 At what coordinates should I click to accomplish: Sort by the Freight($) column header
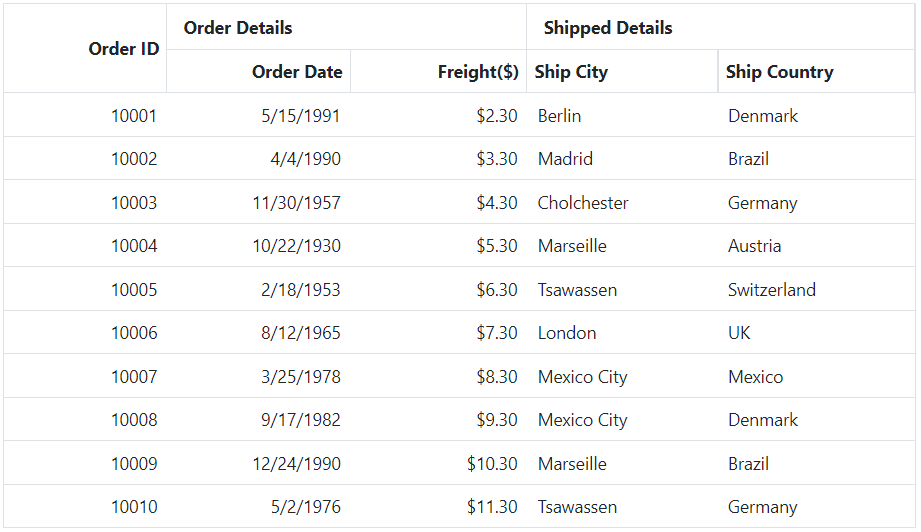click(439, 71)
